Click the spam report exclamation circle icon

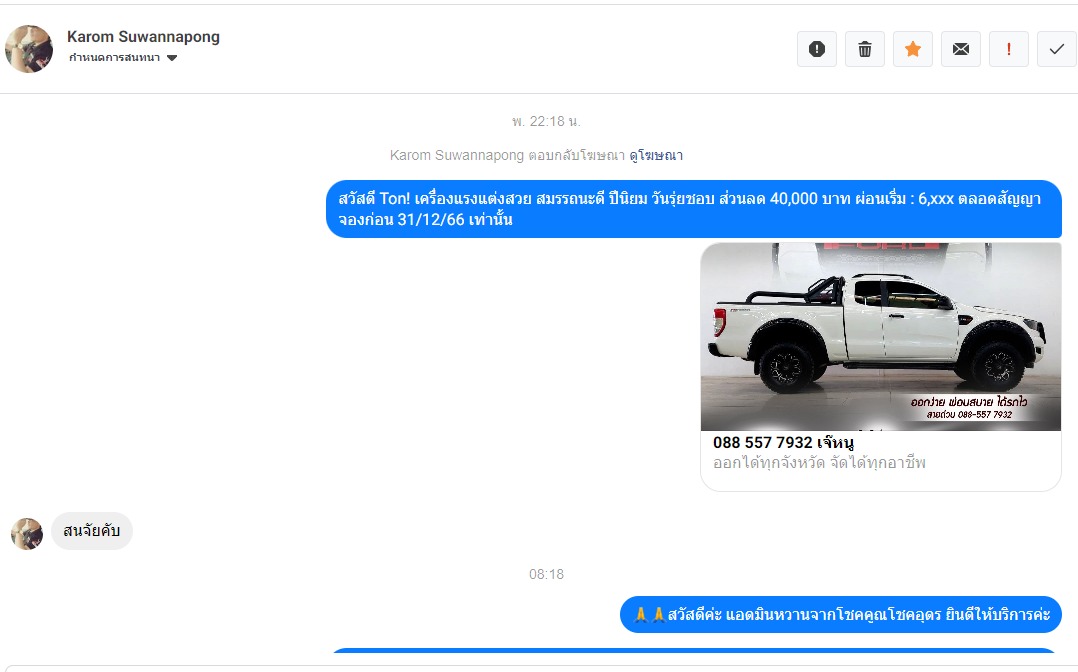817,49
